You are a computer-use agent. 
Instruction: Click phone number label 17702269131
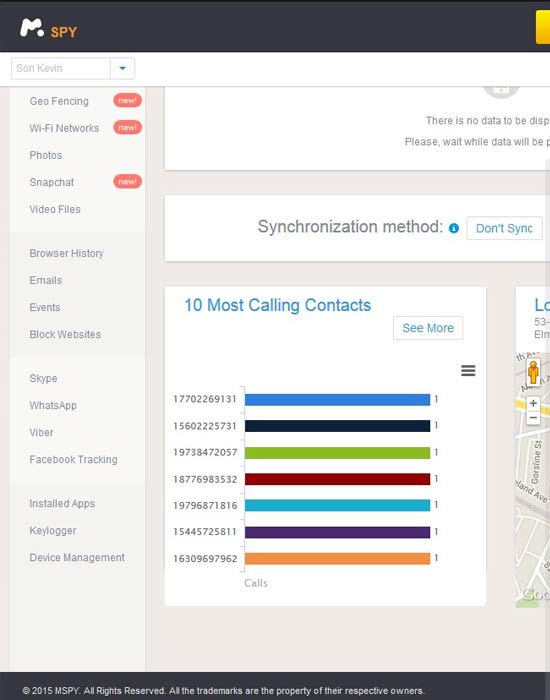tap(205, 399)
